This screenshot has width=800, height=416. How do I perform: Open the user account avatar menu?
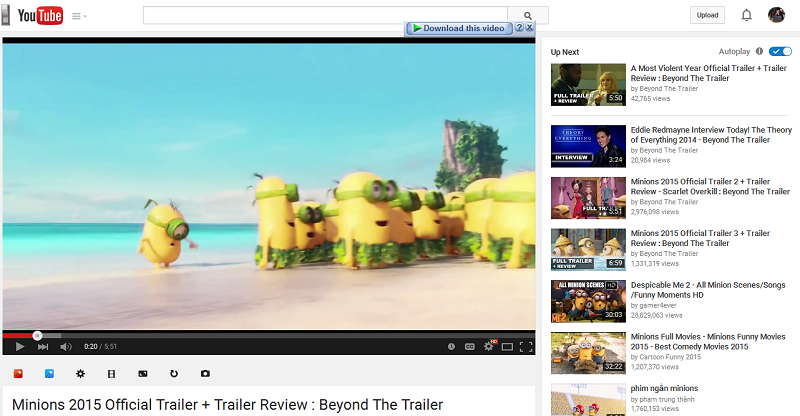(x=776, y=15)
